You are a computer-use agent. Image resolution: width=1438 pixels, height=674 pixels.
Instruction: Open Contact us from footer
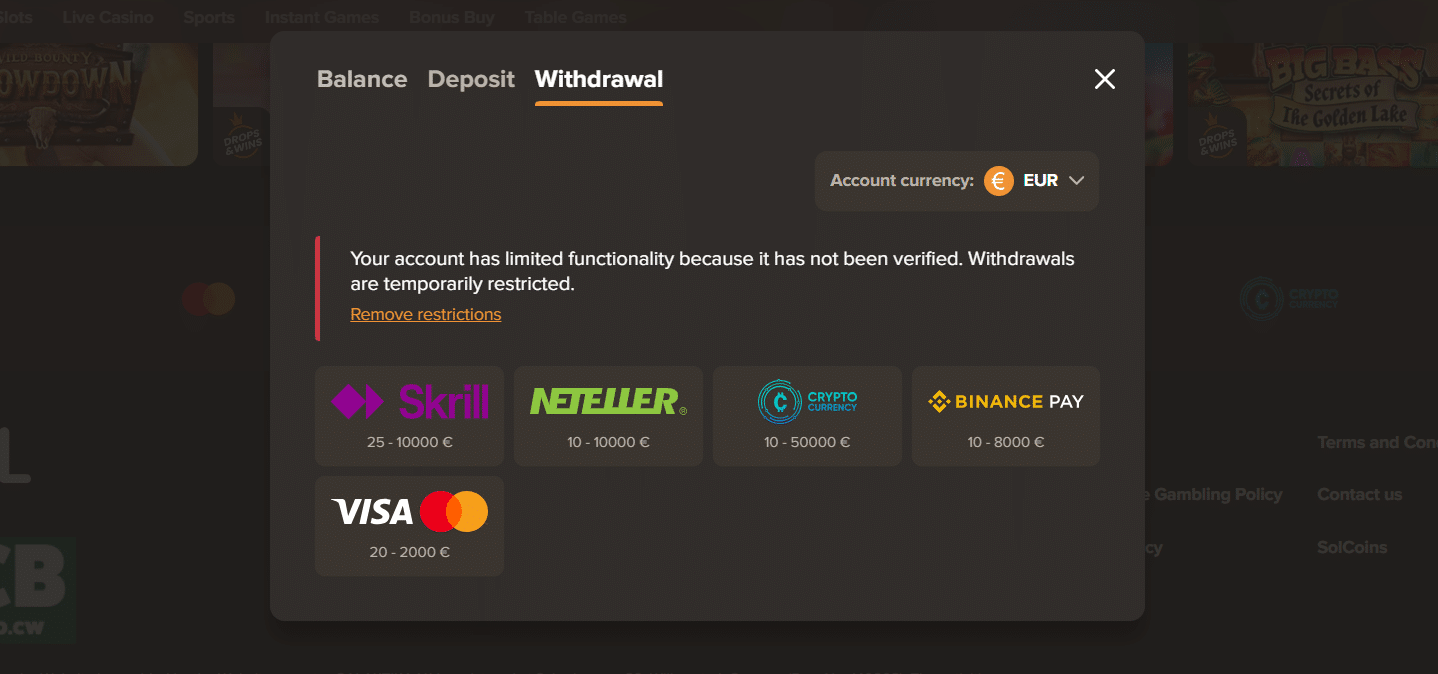pyautogui.click(x=1359, y=494)
